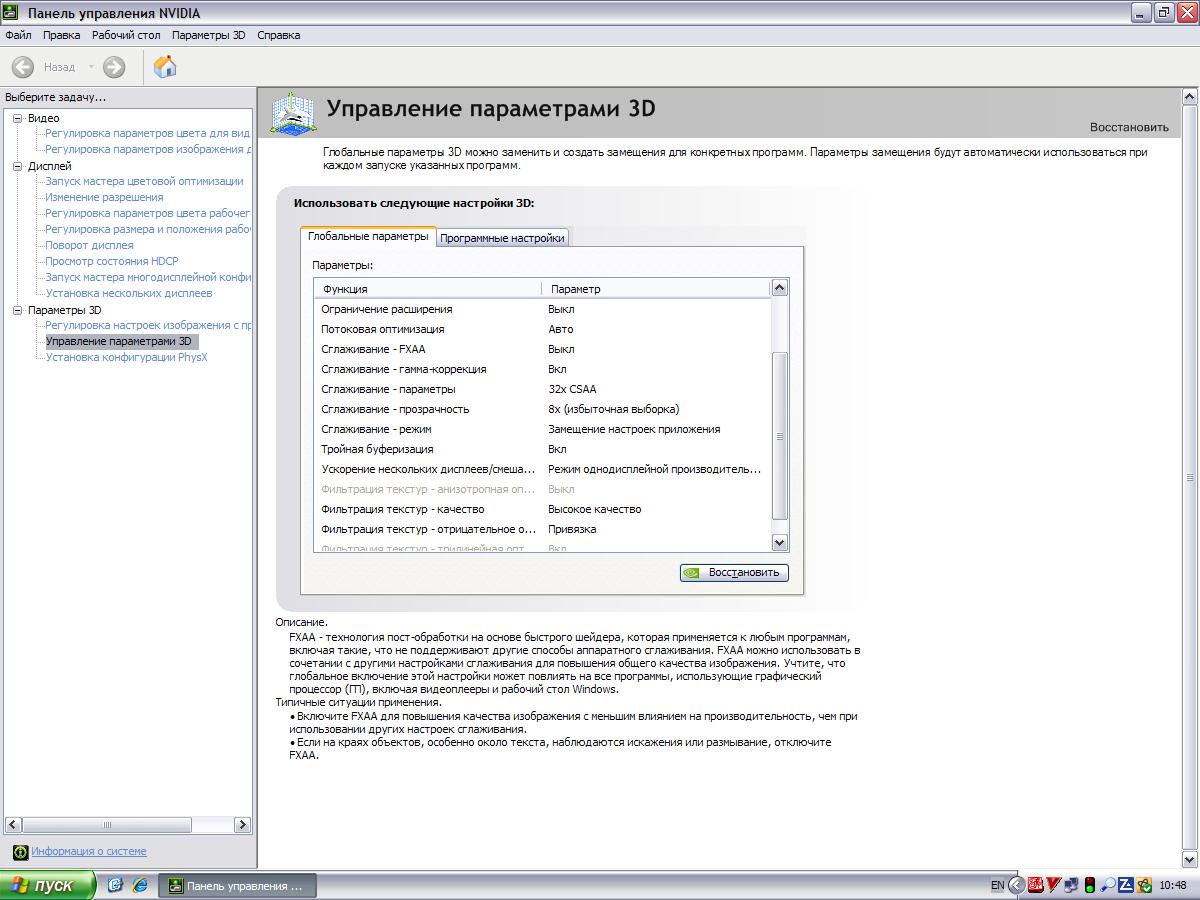The width and height of the screenshot is (1200, 900).
Task: Click task pane horizontal scroll right arrow
Action: (x=242, y=825)
